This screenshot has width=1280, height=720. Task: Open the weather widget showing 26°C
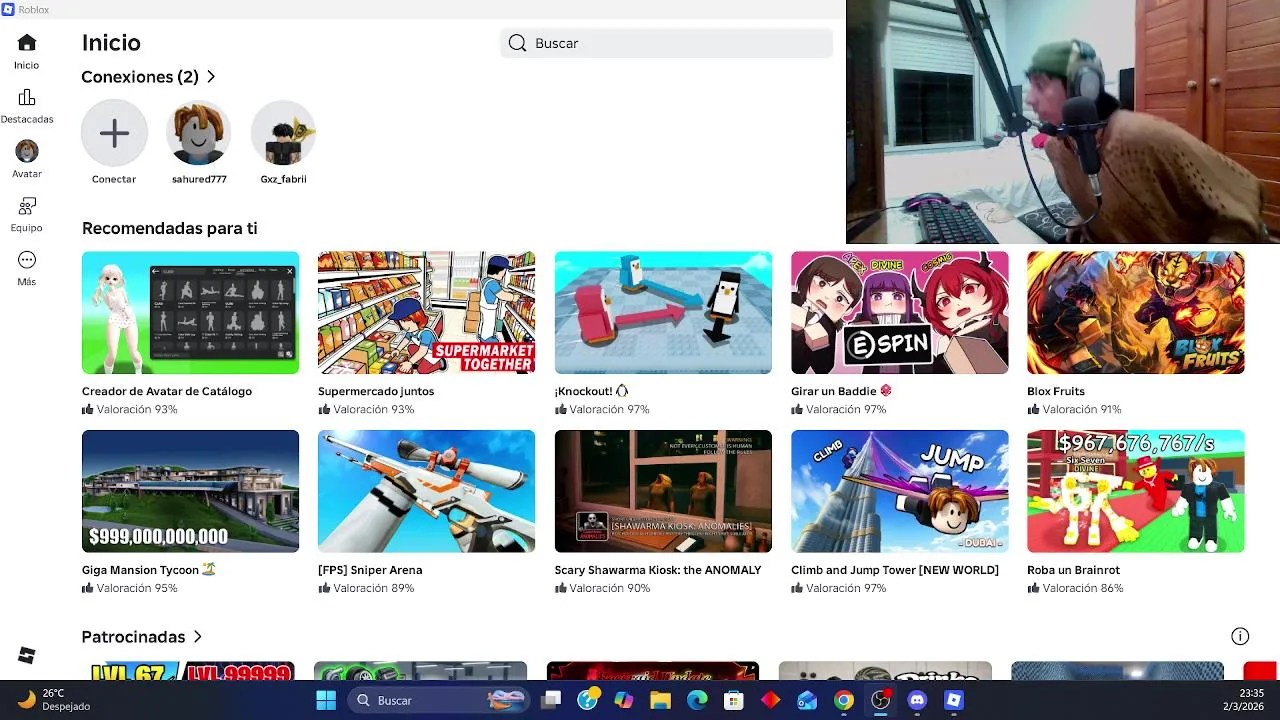tap(55, 700)
